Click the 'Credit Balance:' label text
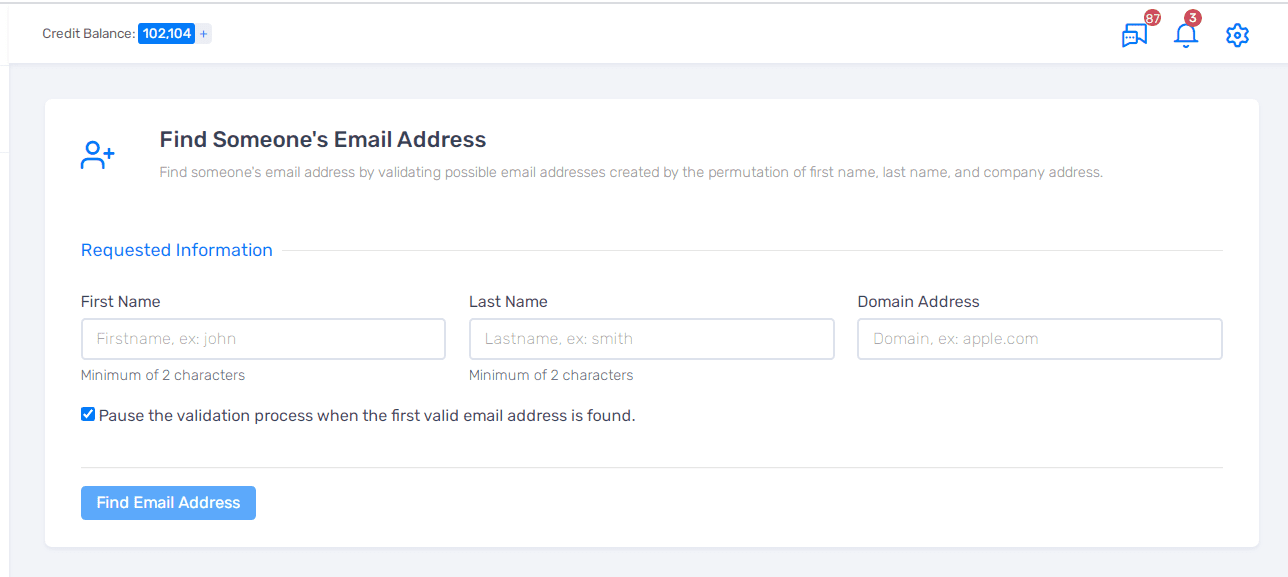This screenshot has height=577, width=1288. coord(88,34)
